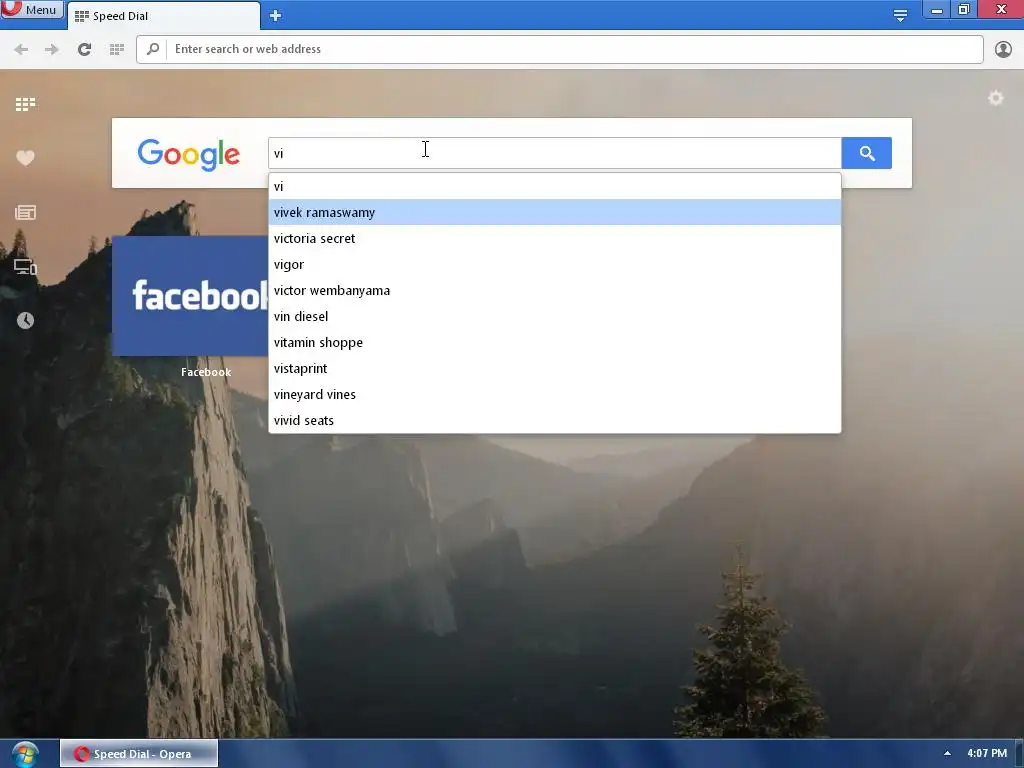Open the Speed Dial settings gear
Image resolution: width=1024 pixels, height=768 pixels.
[995, 98]
